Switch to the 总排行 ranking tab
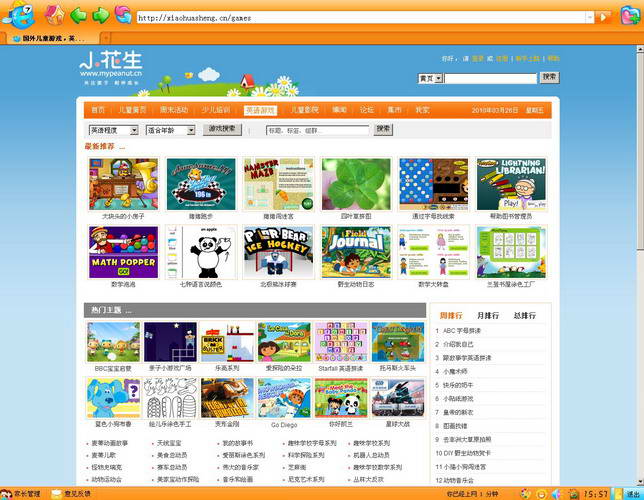This screenshot has height=500, width=644. [x=523, y=315]
